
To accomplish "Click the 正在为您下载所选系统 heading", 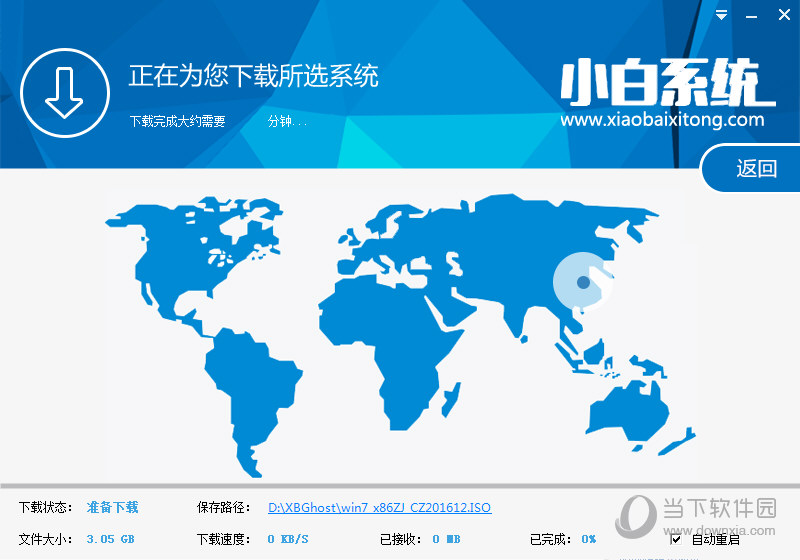I will pos(254,76).
